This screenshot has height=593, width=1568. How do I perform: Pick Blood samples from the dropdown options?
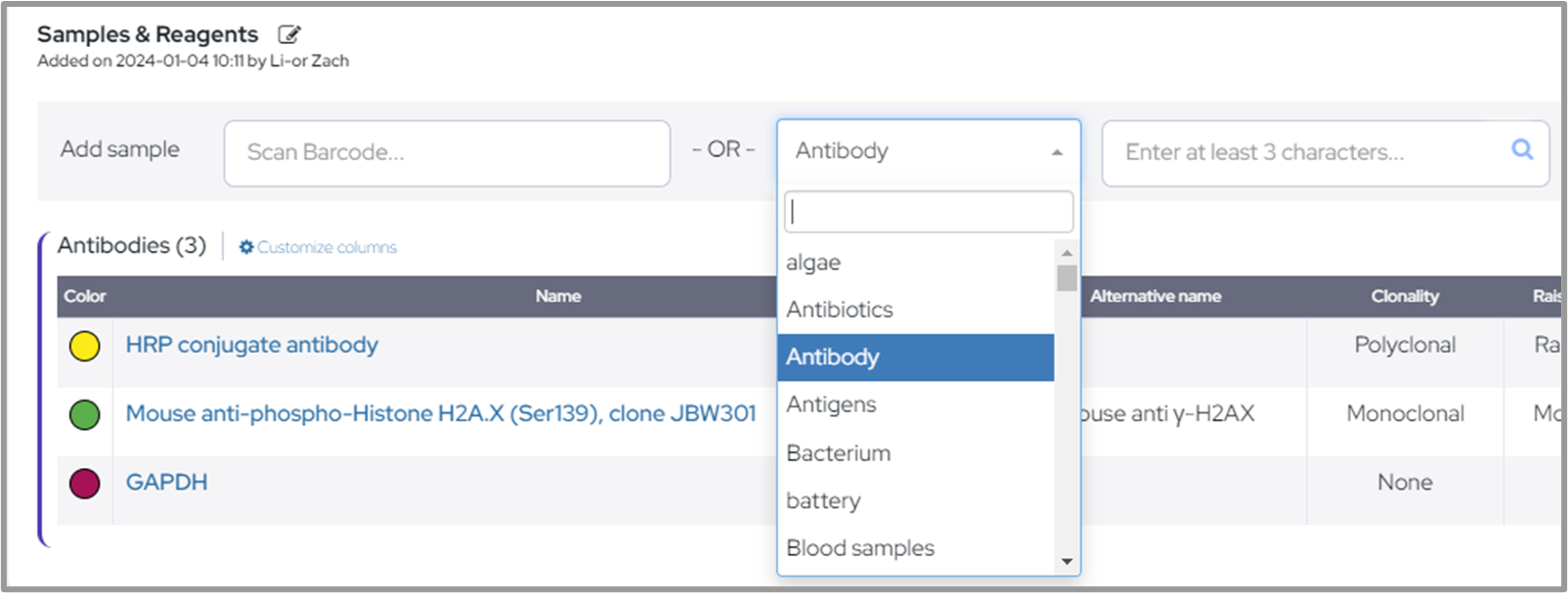860,548
